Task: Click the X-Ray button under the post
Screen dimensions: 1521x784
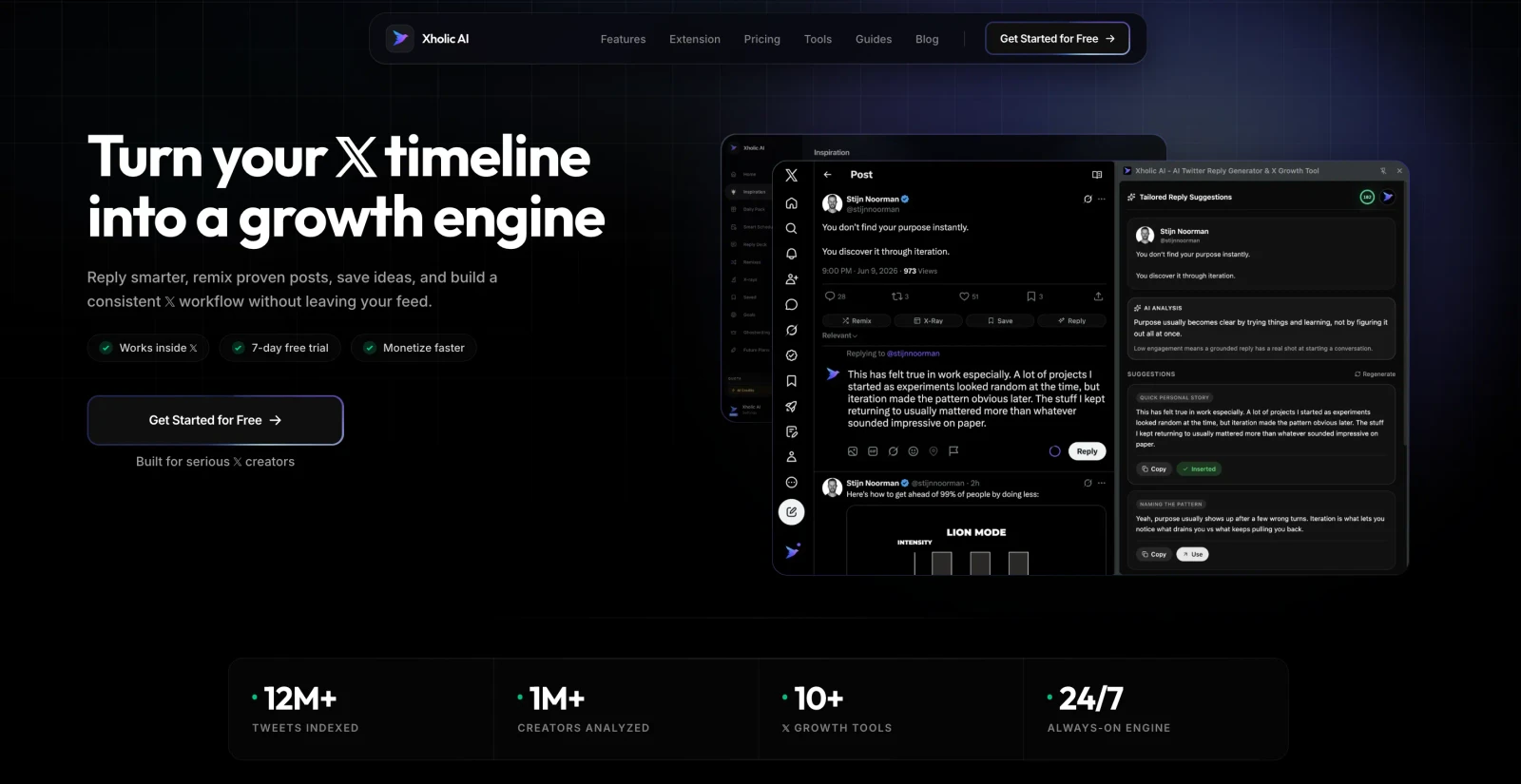Action: coord(928,321)
